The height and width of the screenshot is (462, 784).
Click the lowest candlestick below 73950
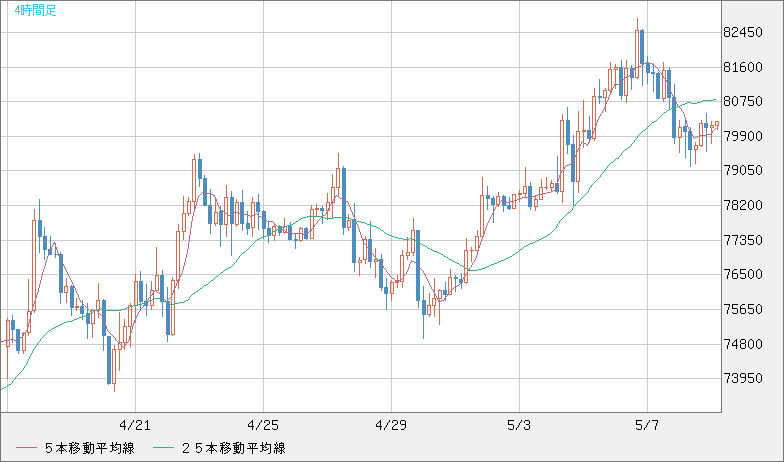click(x=114, y=370)
